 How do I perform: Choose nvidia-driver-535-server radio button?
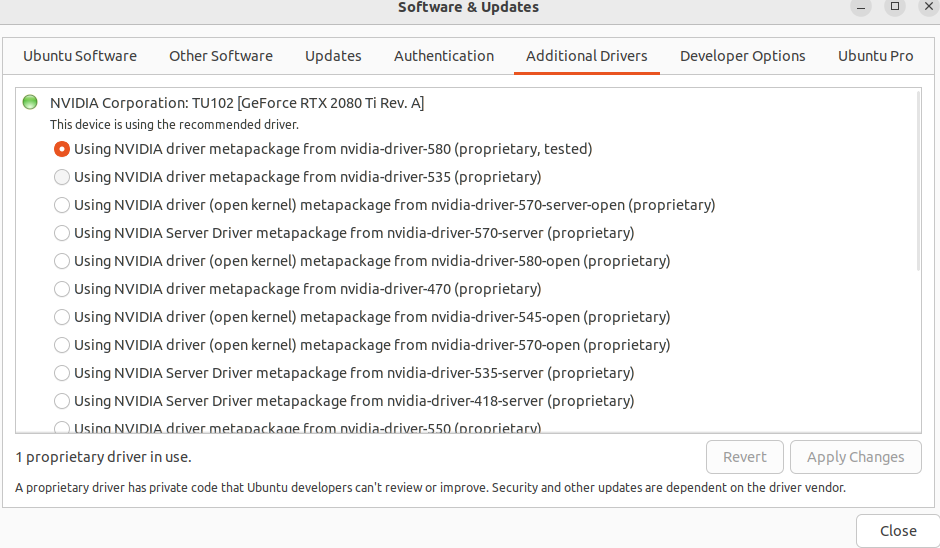pyautogui.click(x=62, y=373)
